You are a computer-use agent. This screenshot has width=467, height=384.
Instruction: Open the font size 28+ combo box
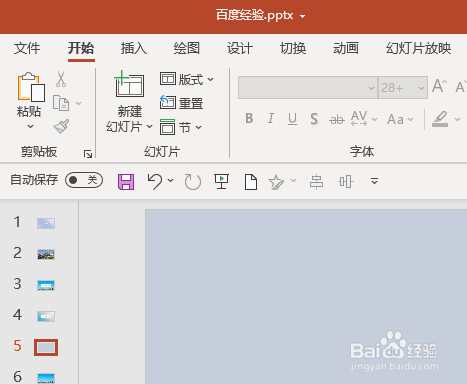403,88
